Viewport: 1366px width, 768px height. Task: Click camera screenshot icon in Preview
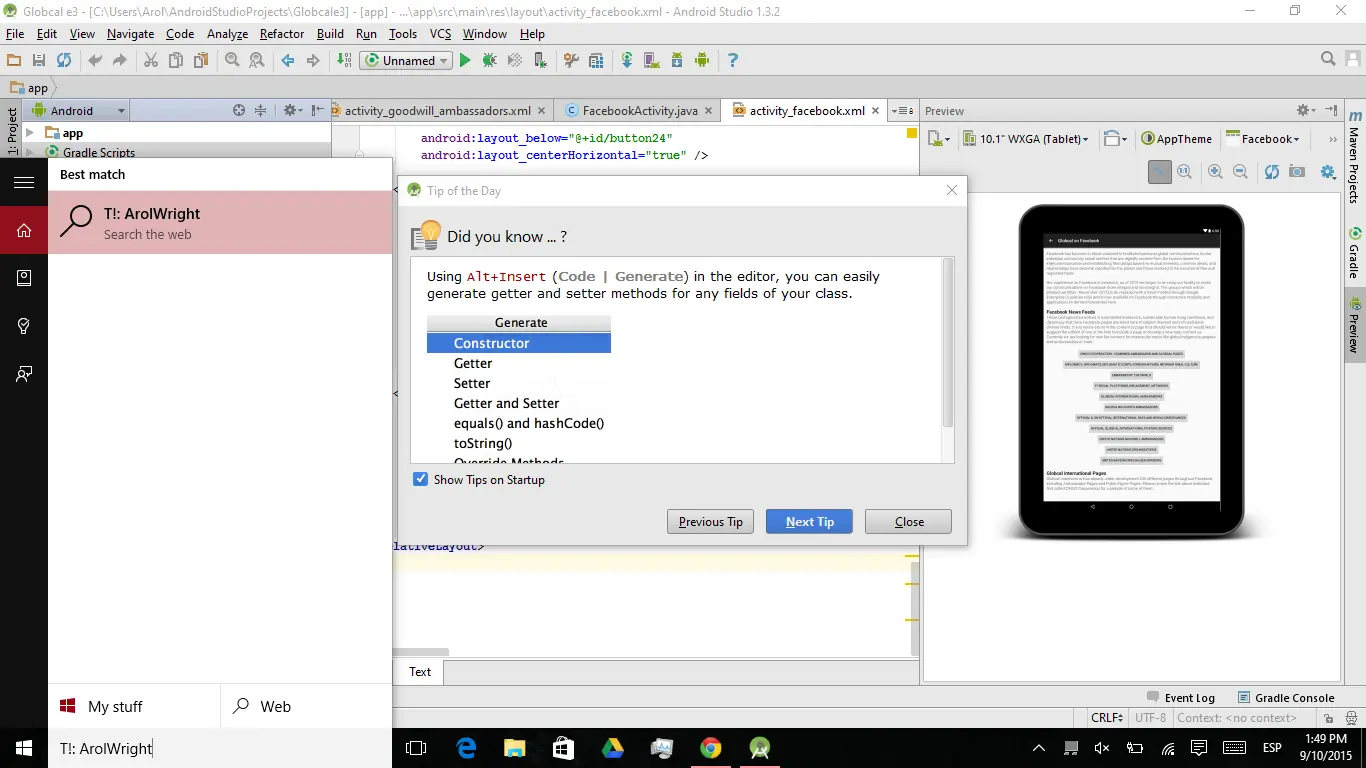click(x=1297, y=172)
